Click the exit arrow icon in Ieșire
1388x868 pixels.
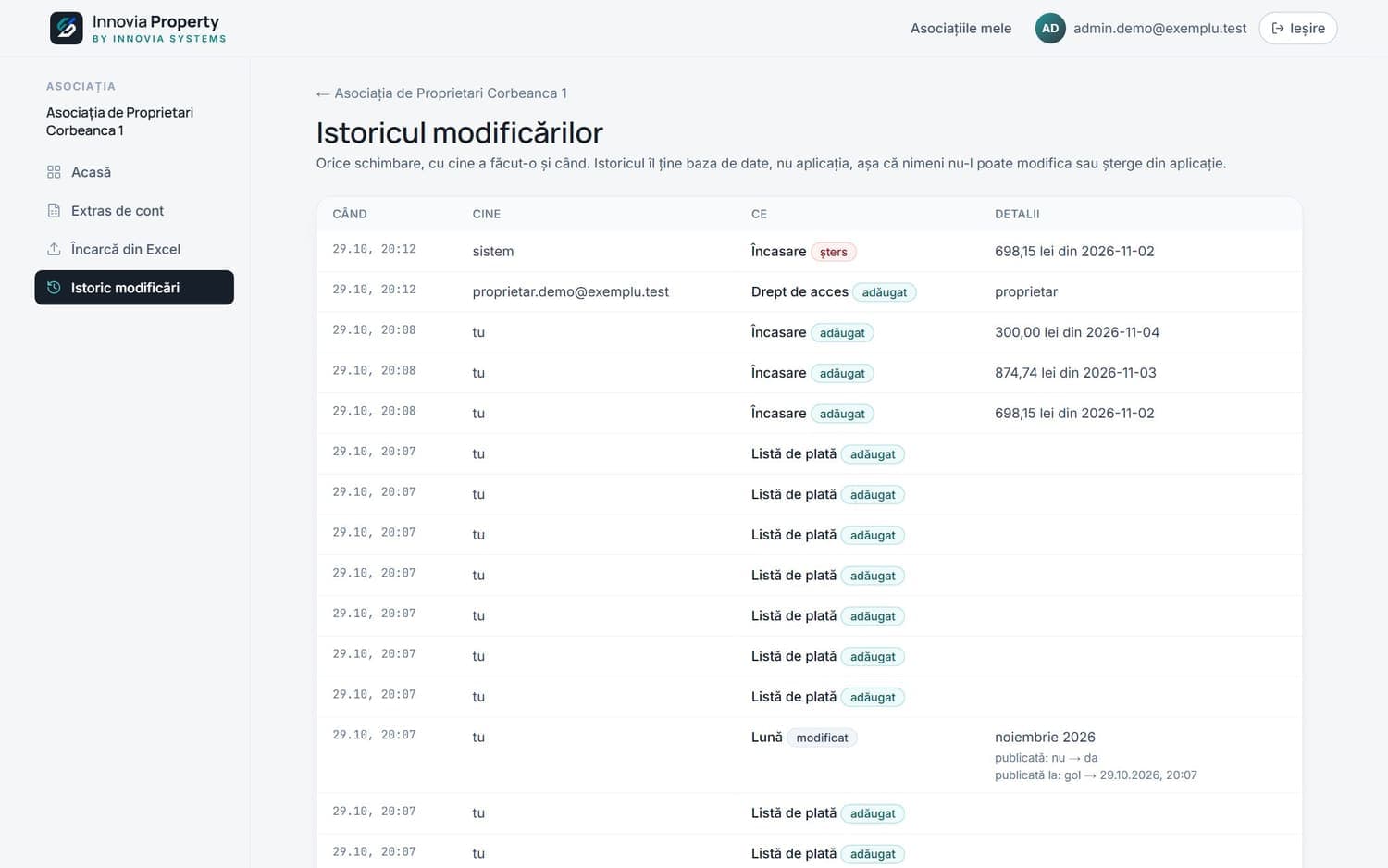point(1278,28)
